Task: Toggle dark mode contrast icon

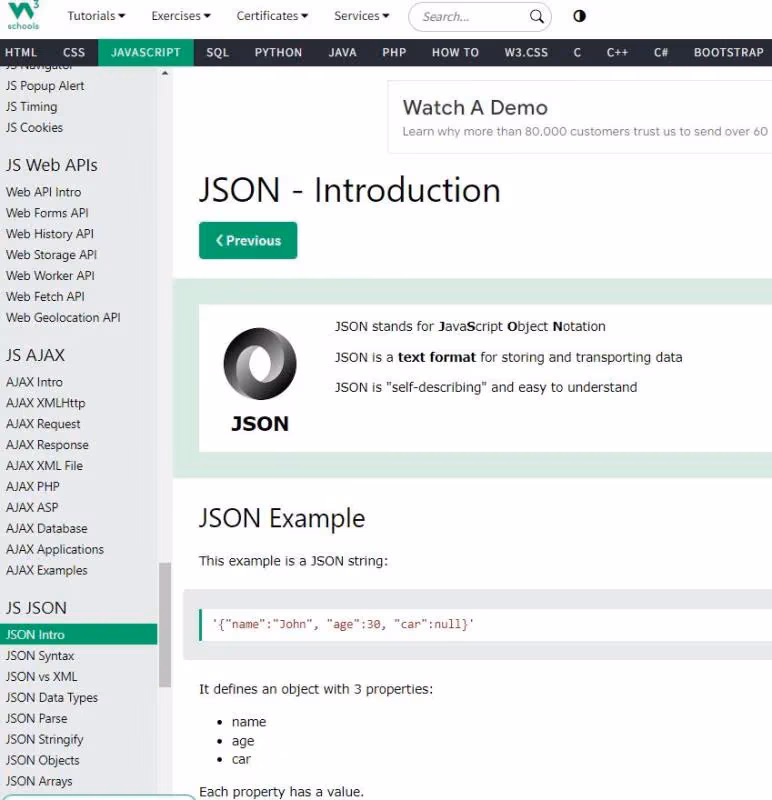Action: (579, 16)
